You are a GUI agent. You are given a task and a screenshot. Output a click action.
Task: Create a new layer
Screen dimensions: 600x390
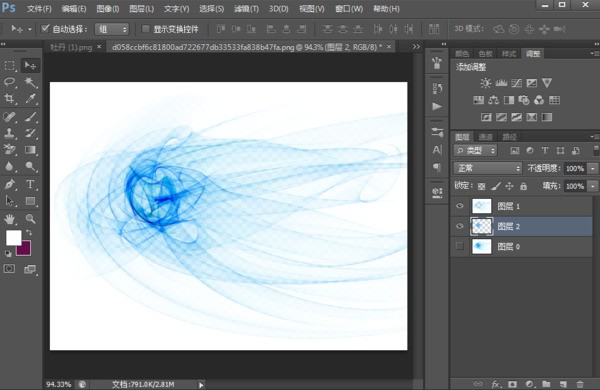coord(563,384)
